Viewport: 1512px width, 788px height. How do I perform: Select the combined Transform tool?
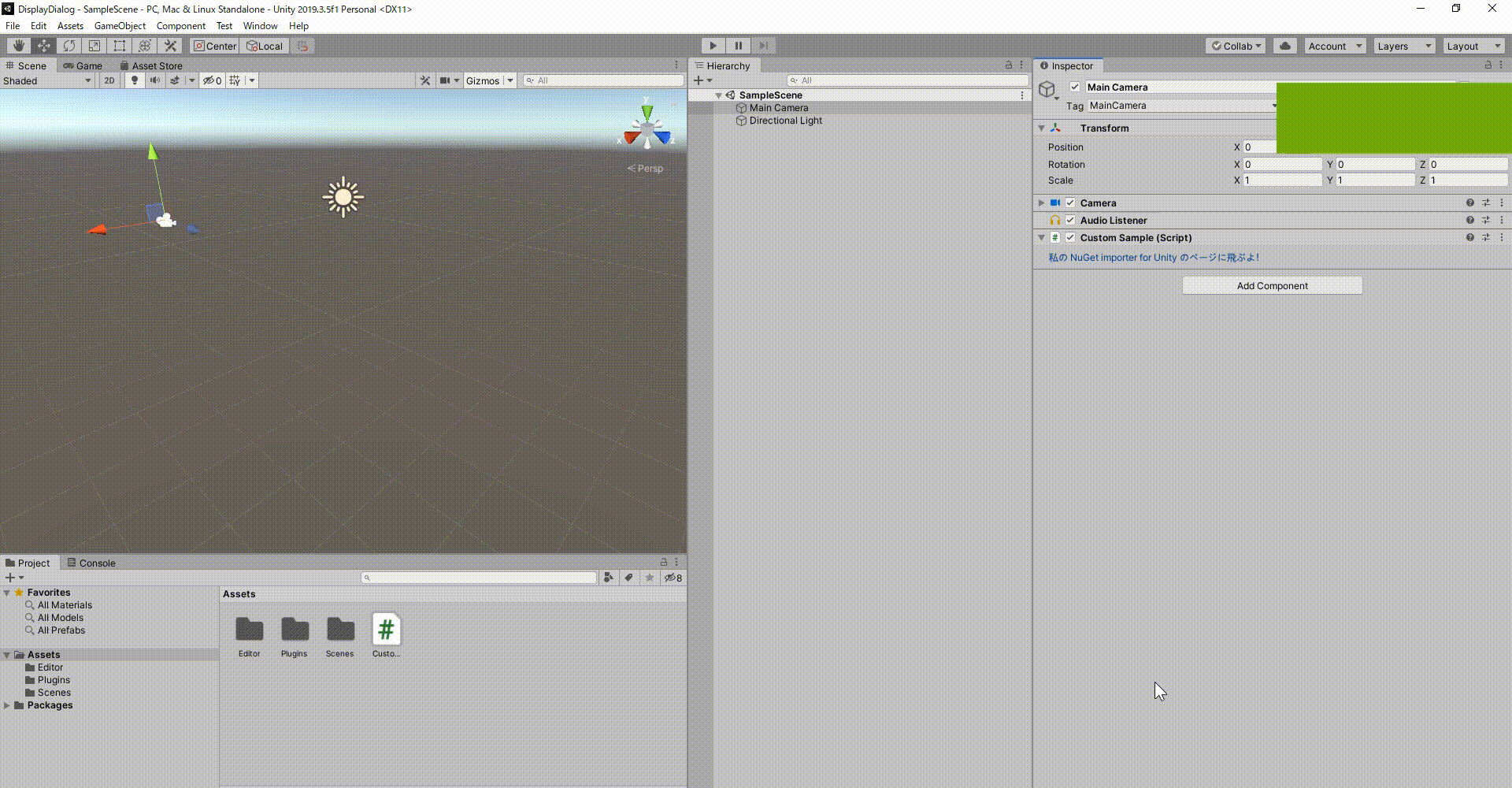tap(144, 46)
